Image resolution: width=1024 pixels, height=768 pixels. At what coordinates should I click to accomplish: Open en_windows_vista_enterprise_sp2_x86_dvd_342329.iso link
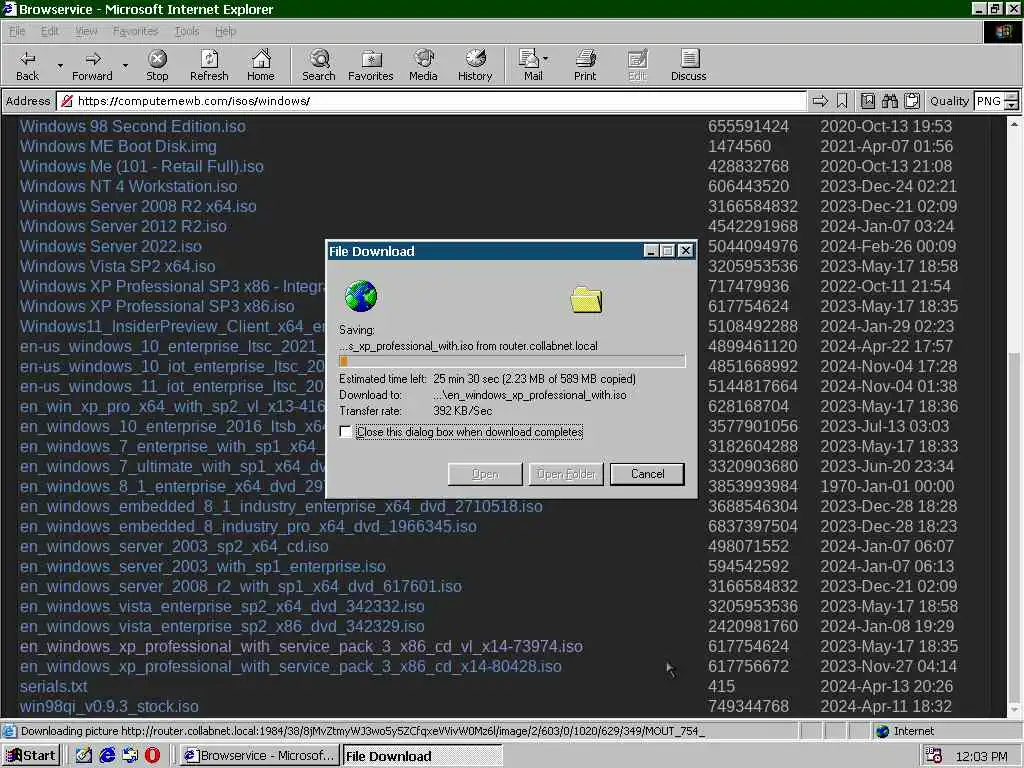coord(222,626)
